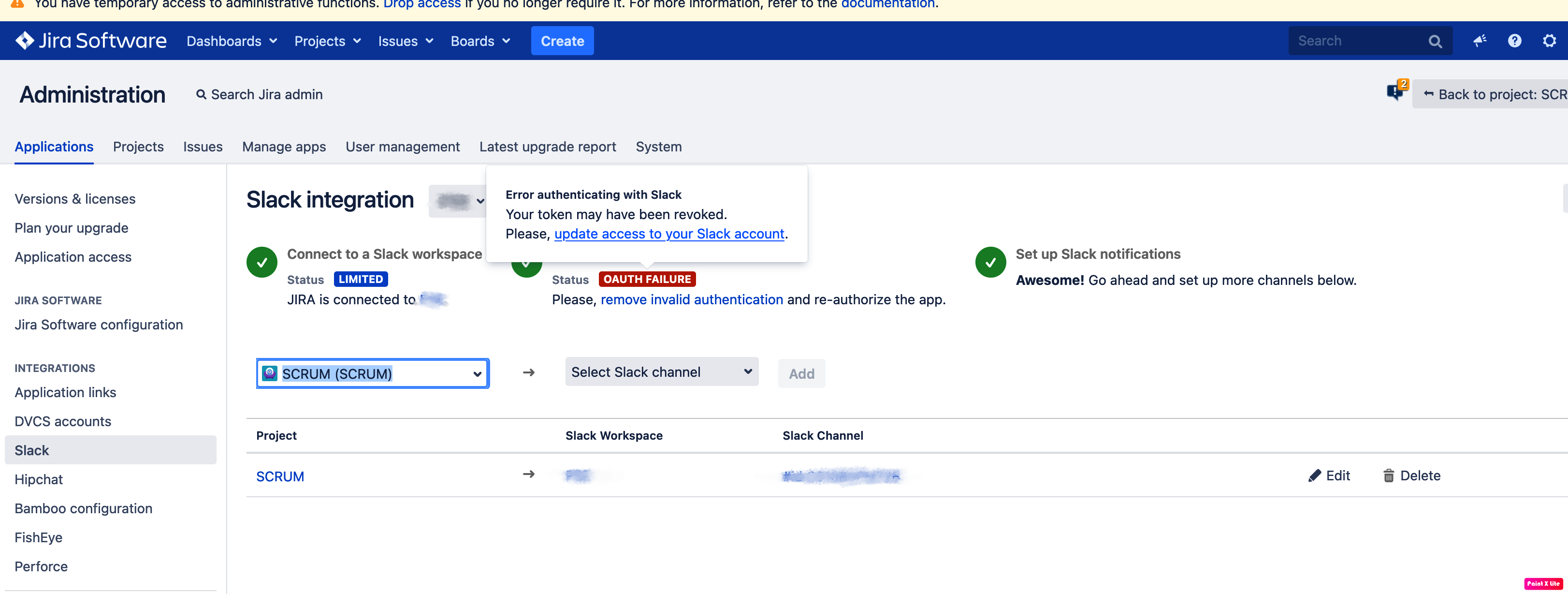Open Application links in the sidebar
This screenshot has width=1568, height=594.
coord(65,392)
